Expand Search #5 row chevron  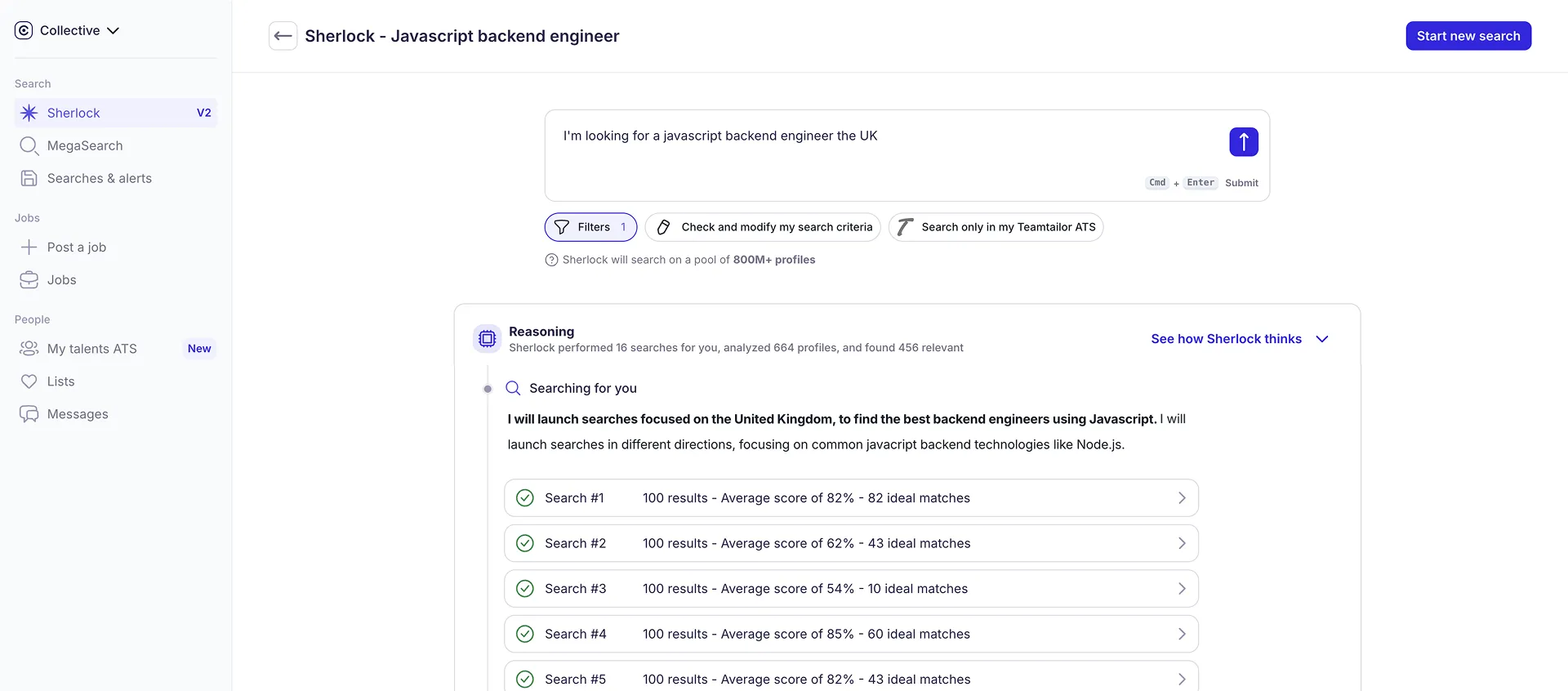1182,680
